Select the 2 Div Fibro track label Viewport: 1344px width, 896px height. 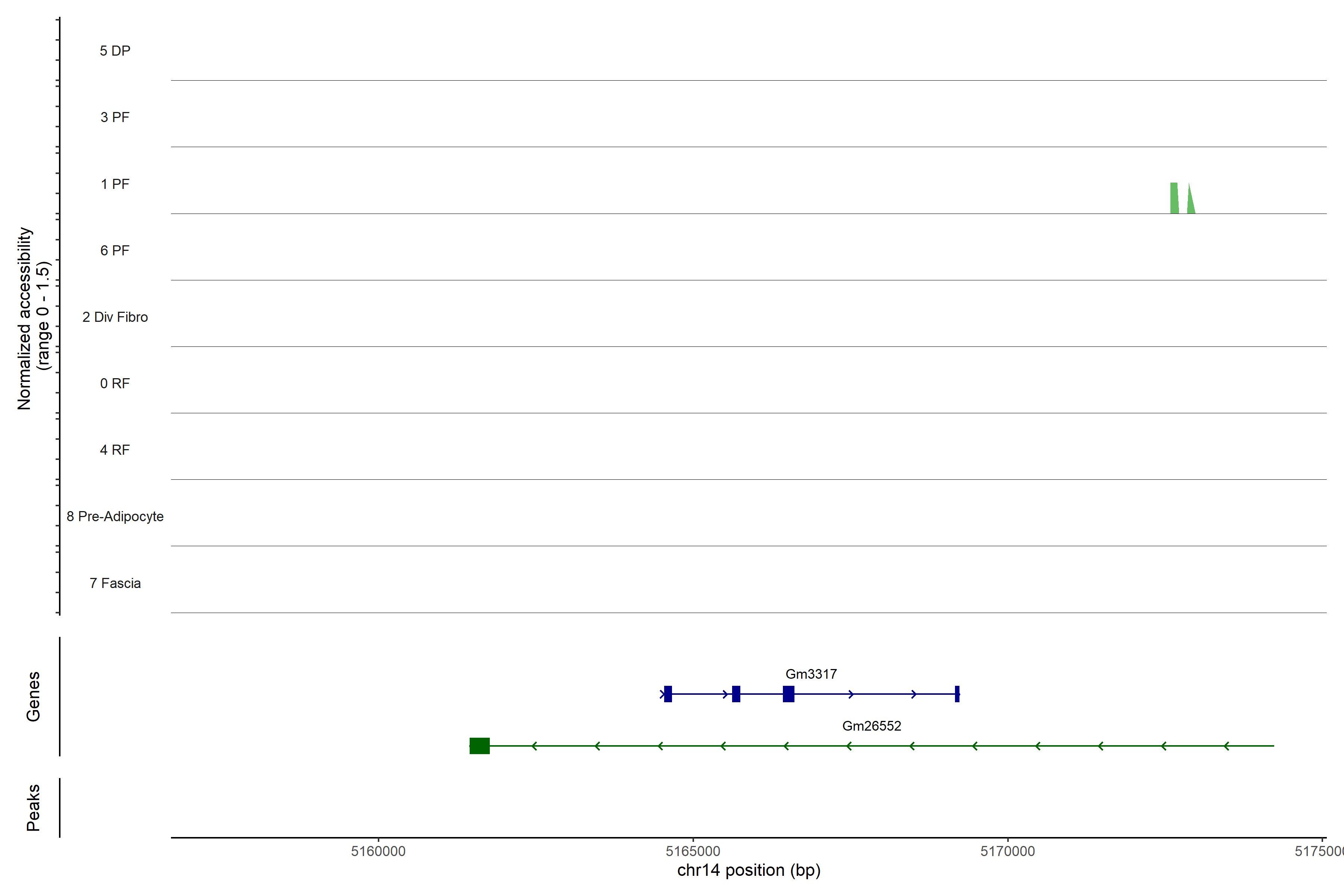pos(115,317)
